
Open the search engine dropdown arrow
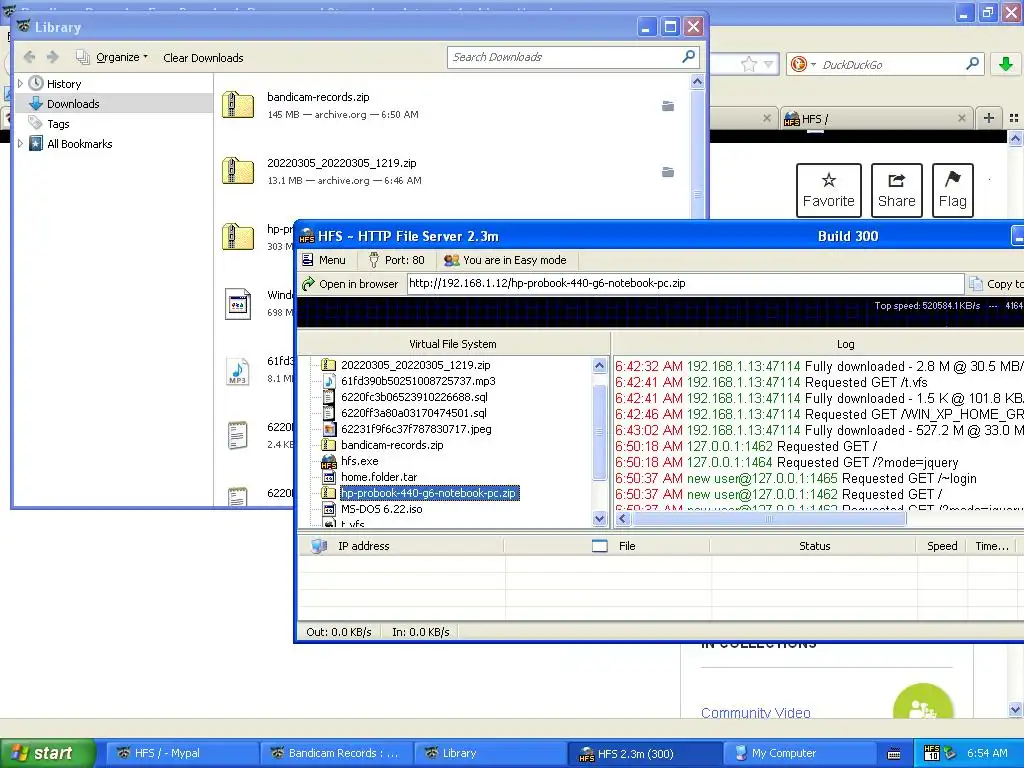click(813, 64)
